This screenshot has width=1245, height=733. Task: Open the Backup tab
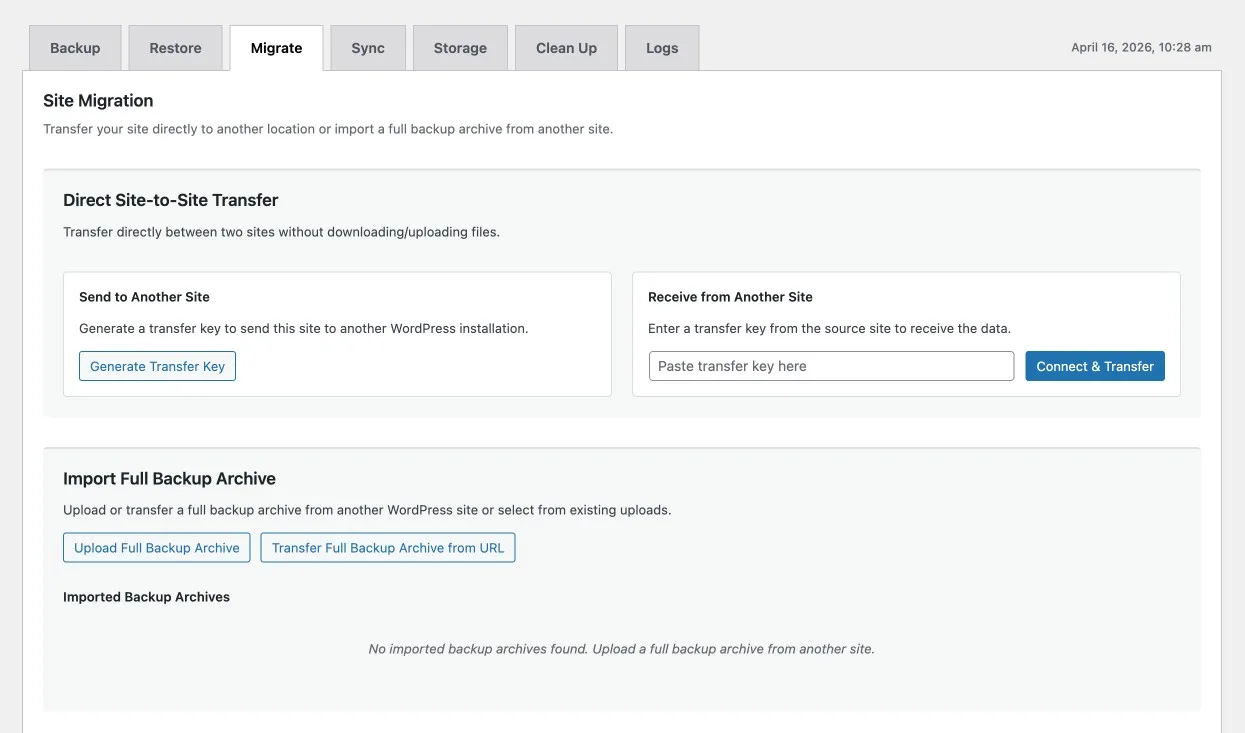tap(75, 48)
